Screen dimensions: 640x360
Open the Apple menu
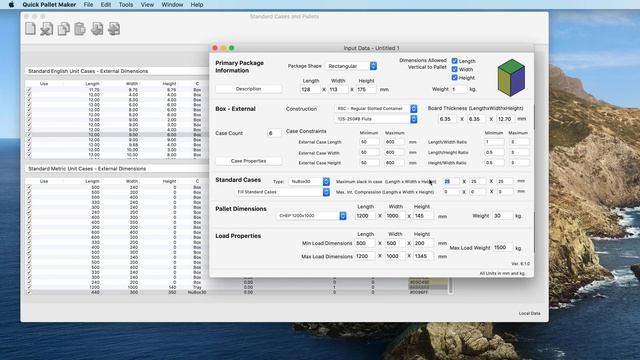pos(11,4)
